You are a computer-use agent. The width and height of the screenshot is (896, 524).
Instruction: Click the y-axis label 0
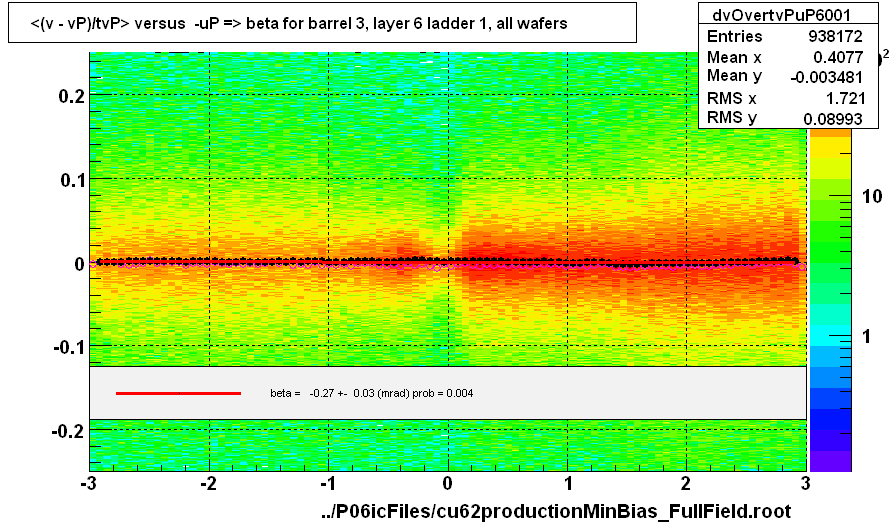pyautogui.click(x=80, y=264)
